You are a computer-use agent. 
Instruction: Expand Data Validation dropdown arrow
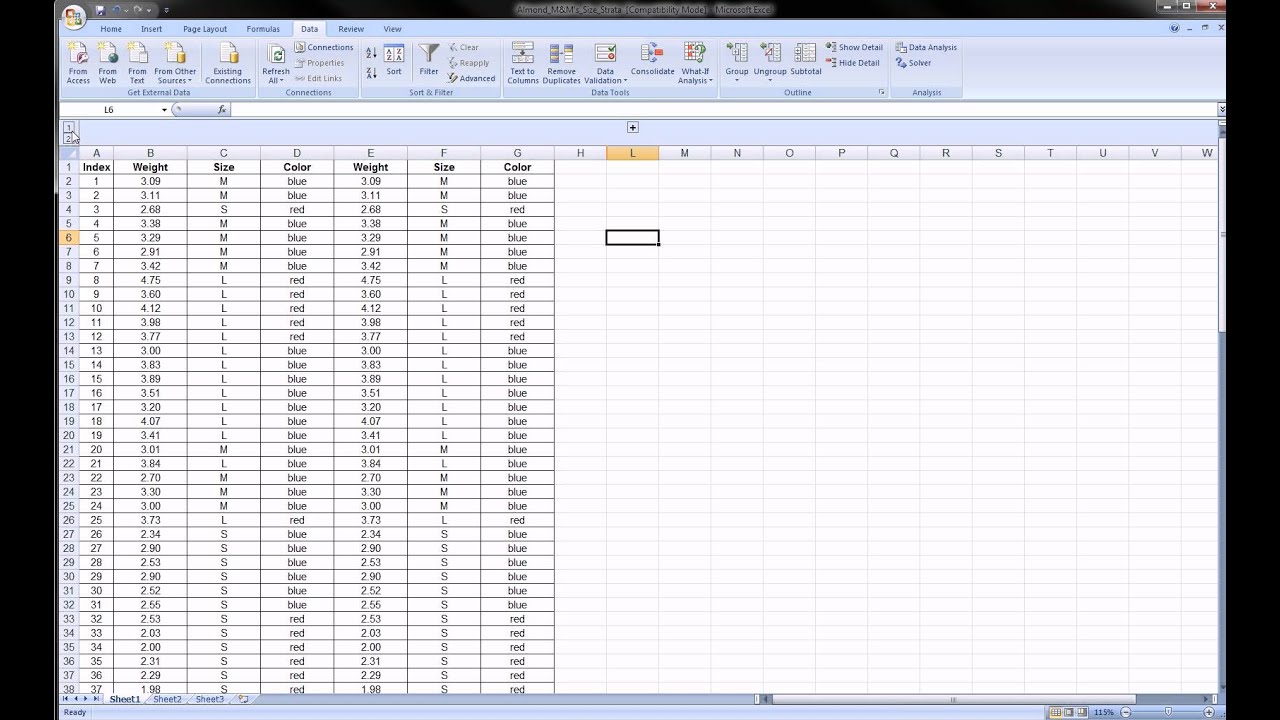625,81
